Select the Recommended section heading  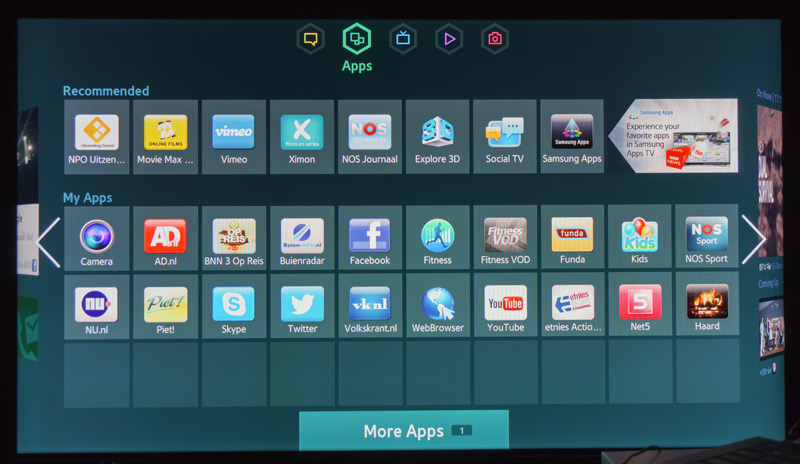(106, 91)
